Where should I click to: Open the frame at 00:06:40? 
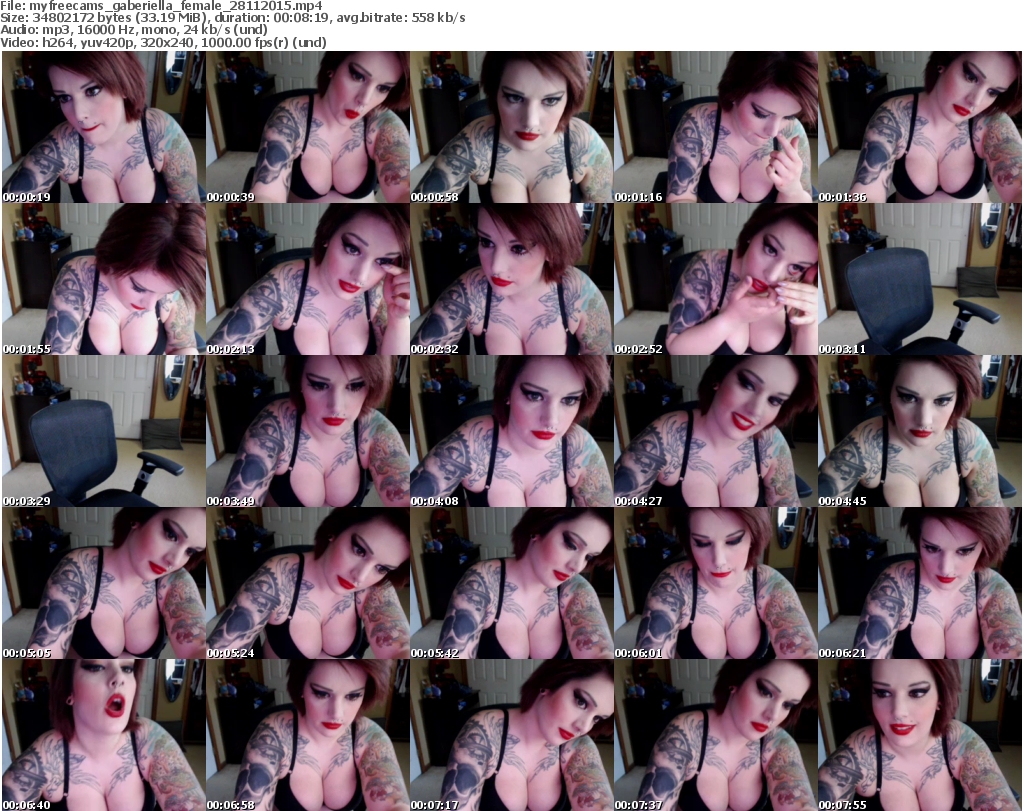coord(104,735)
